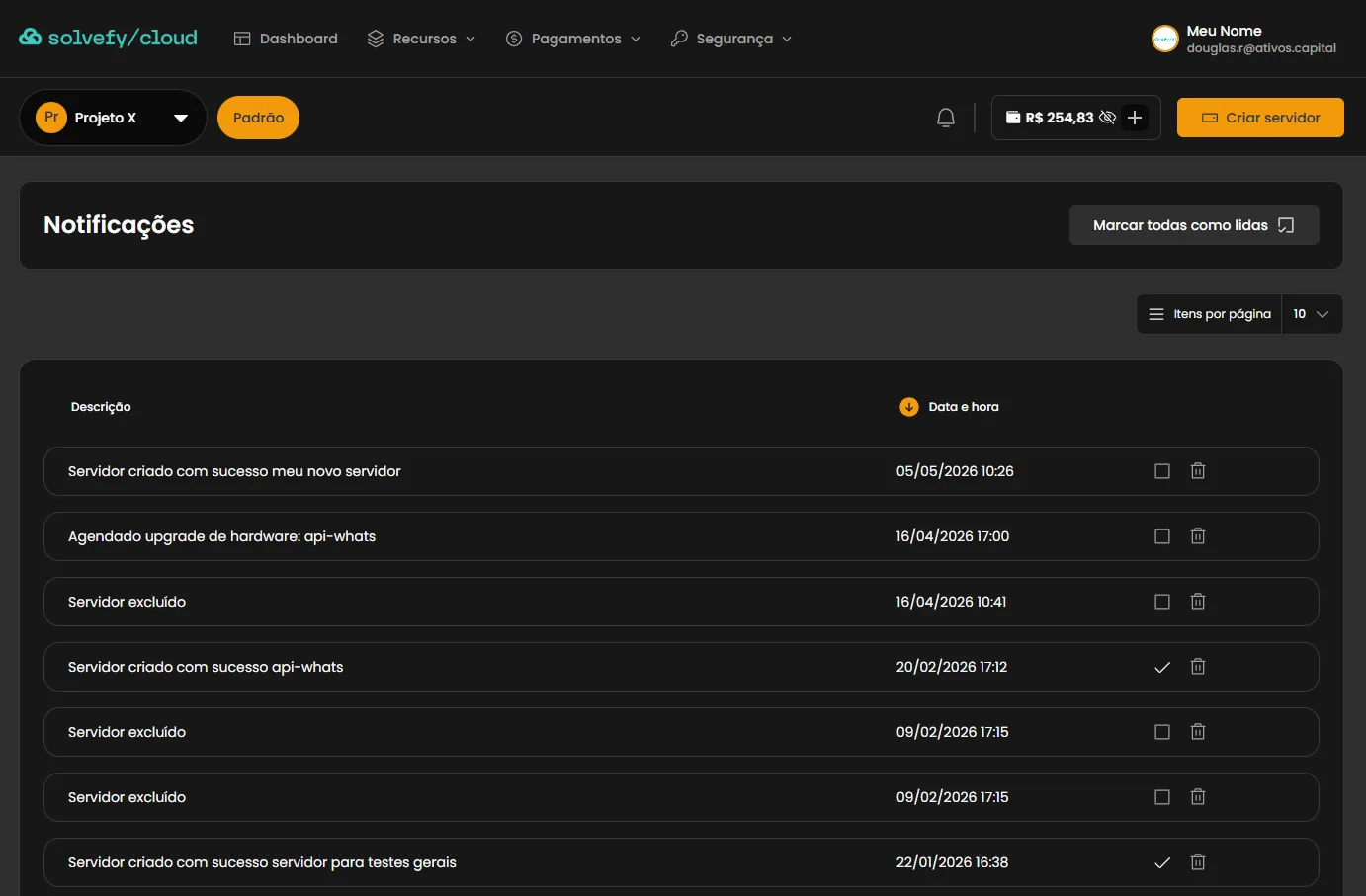1366x896 pixels.
Task: Click the Segurança chevron arrow
Action: click(x=787, y=39)
